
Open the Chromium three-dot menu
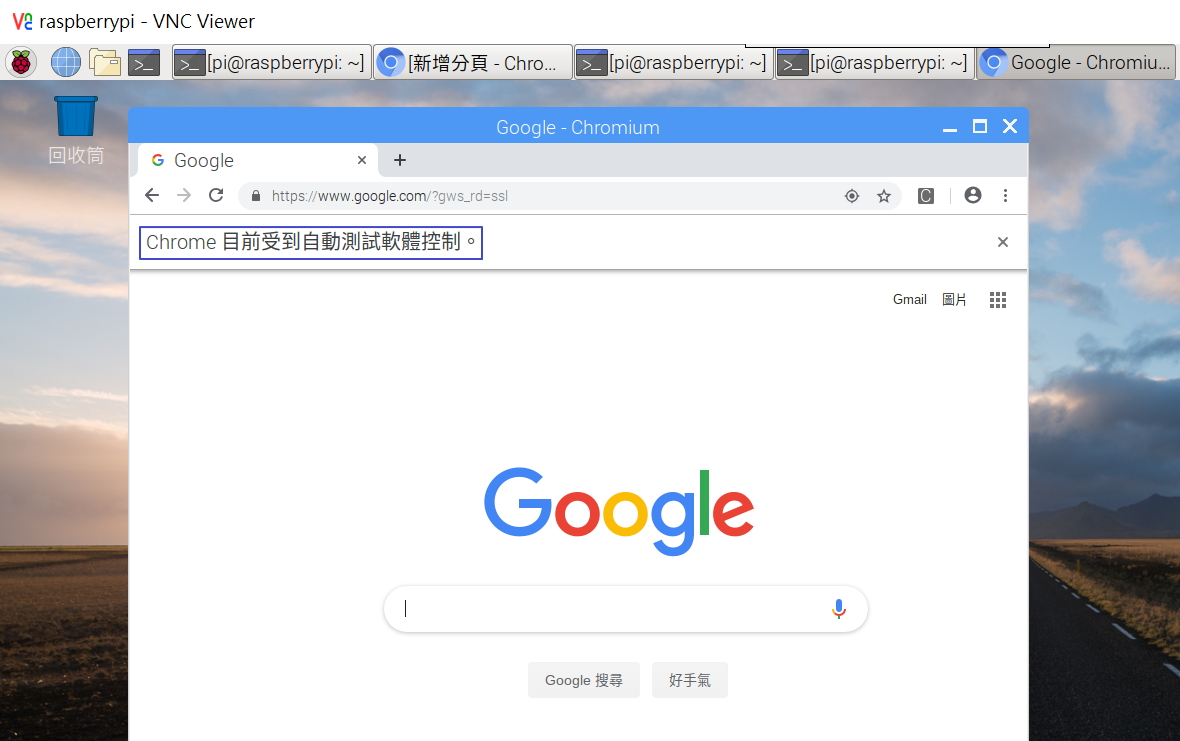[x=1005, y=195]
